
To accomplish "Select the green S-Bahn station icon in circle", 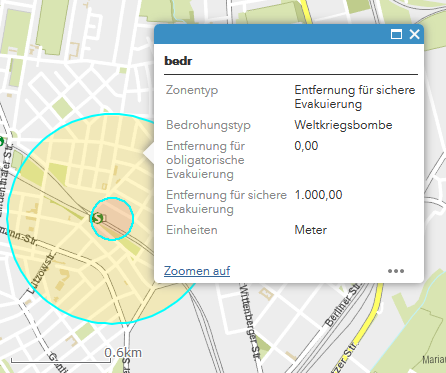I will [x=98, y=218].
